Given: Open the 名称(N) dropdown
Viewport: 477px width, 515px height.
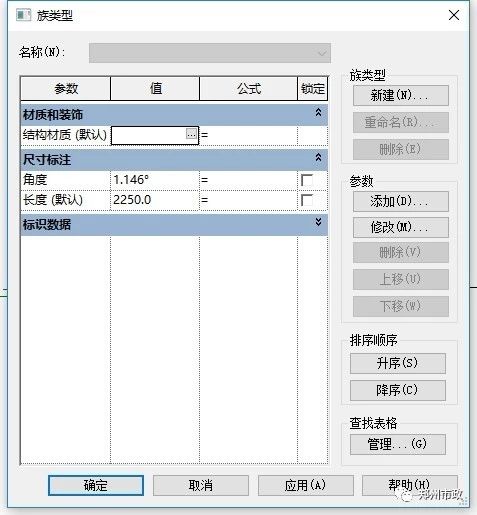Looking at the screenshot, I should 210,53.
